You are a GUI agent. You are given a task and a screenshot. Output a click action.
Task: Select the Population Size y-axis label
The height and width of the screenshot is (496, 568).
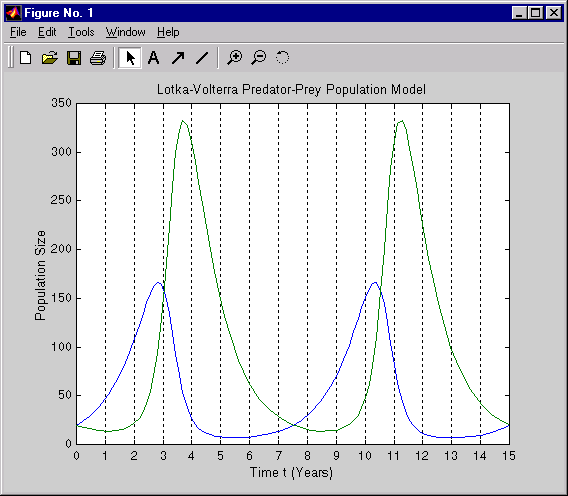40,275
